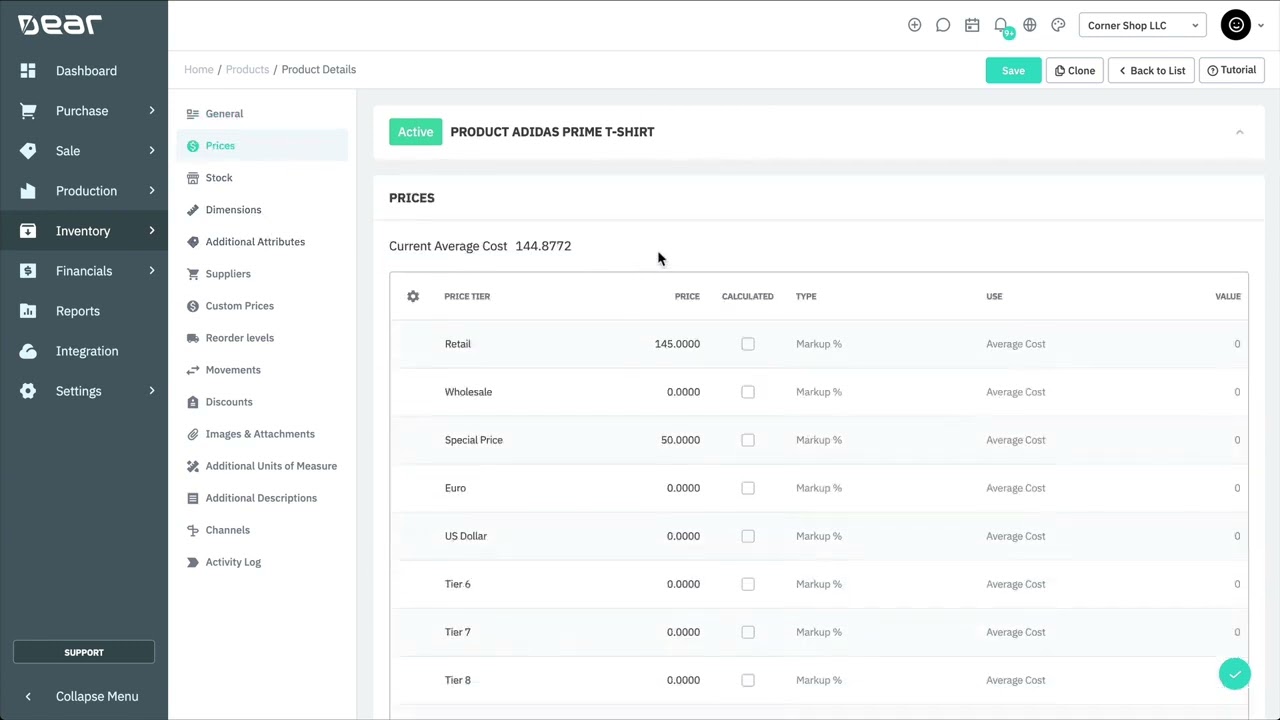Toggle Calculated checkbox for Euro
Image resolution: width=1280 pixels, height=720 pixels.
[x=748, y=488]
